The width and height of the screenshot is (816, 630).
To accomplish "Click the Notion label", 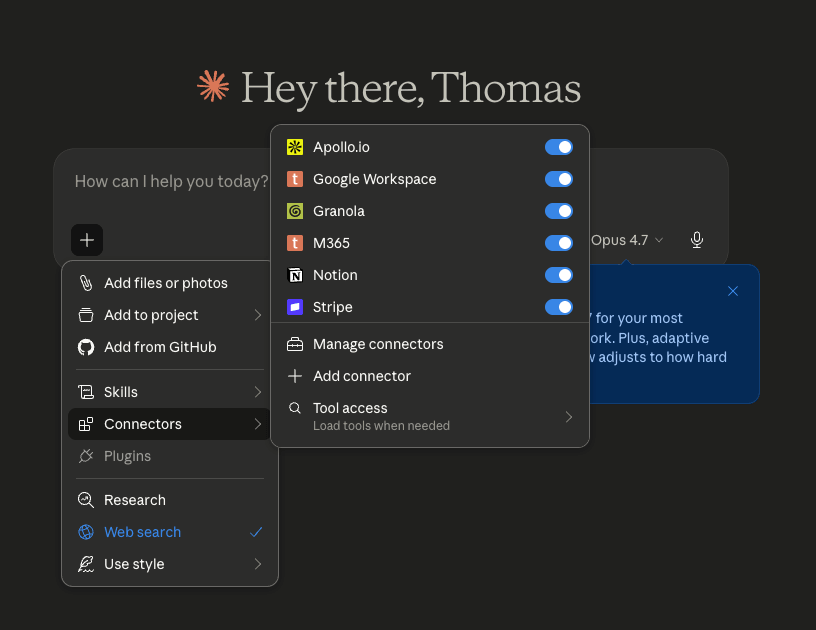I will 335,275.
